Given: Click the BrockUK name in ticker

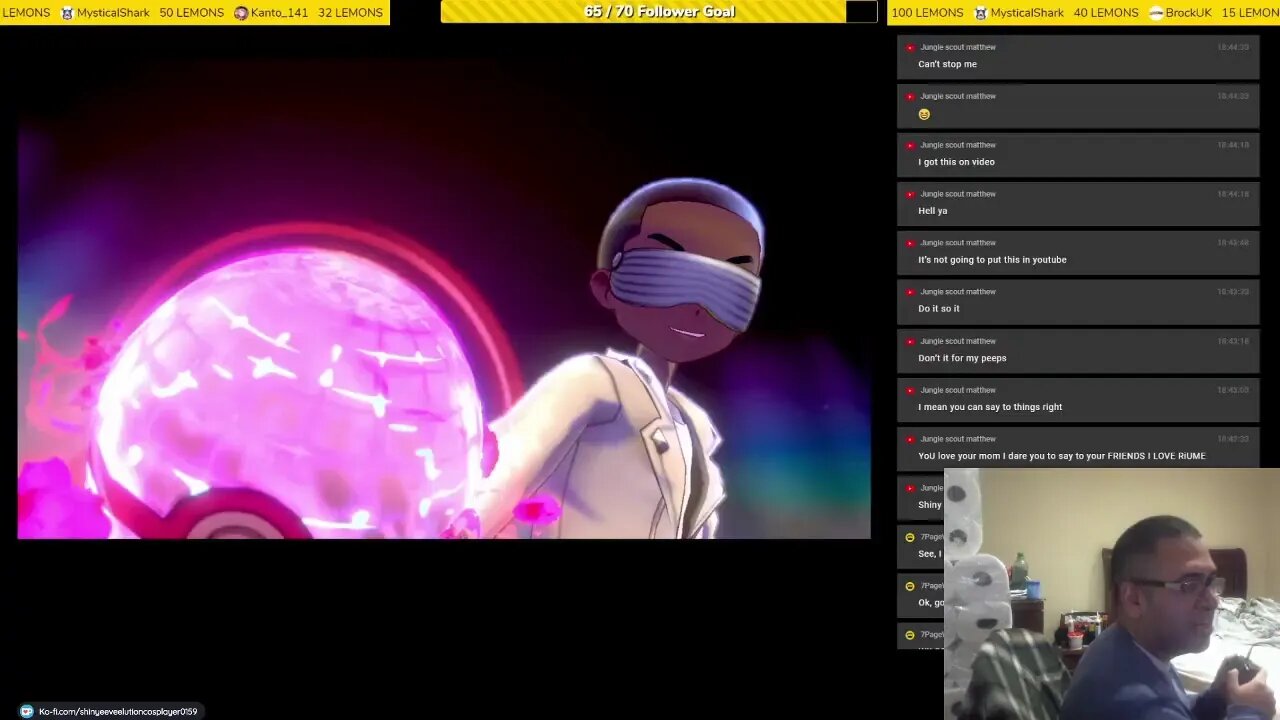Looking at the screenshot, I should [x=1189, y=13].
